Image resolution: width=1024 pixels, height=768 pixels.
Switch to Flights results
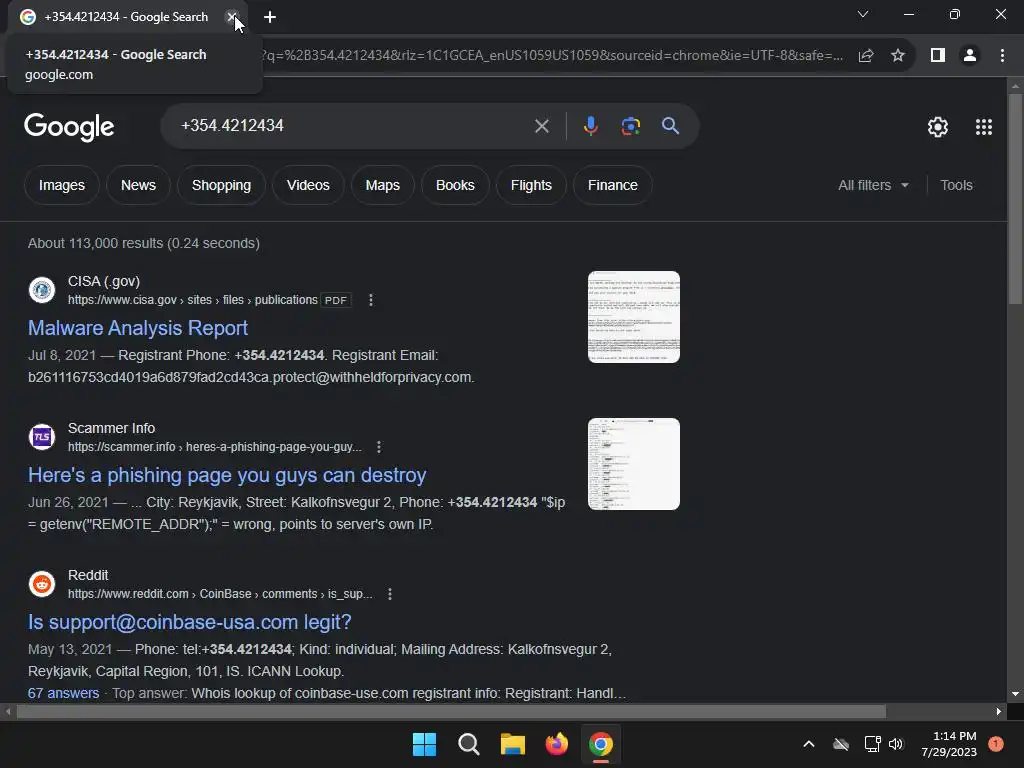(x=532, y=185)
